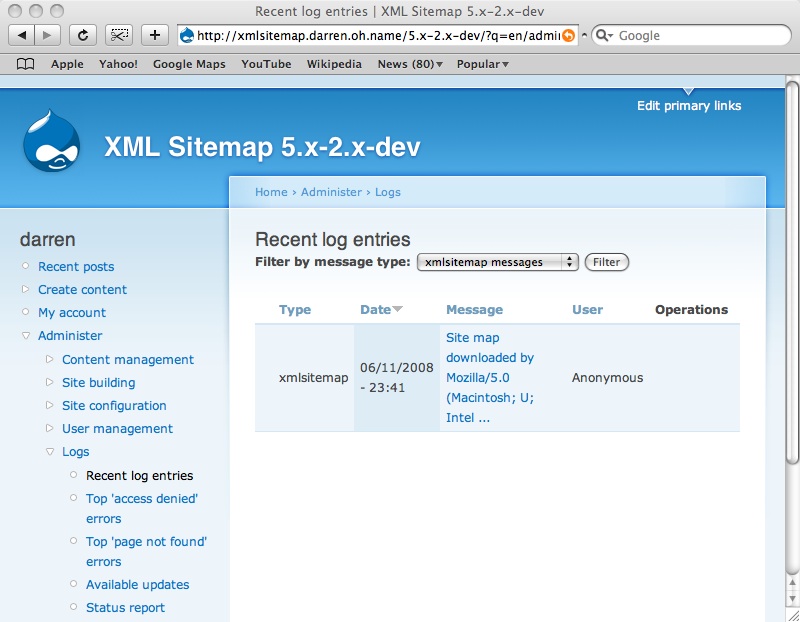Image resolution: width=800 pixels, height=622 pixels.
Task: Open the 'Site map downloaded by Mozilla' log message
Action: point(490,378)
